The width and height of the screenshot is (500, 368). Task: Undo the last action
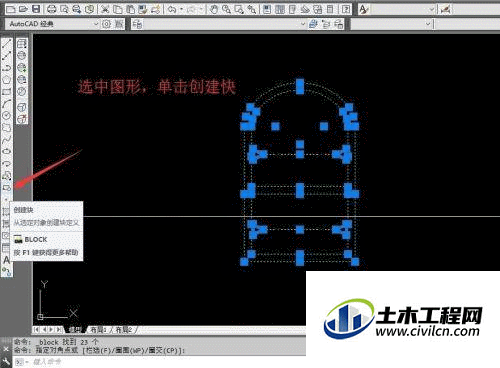pos(172,9)
